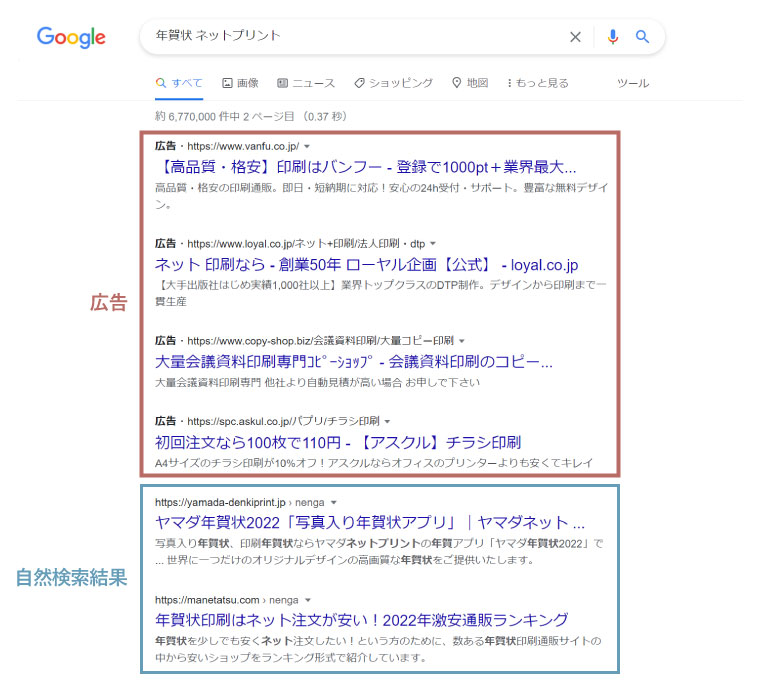Click the https://www.vanfu.co.jp/ URL text

(243, 146)
